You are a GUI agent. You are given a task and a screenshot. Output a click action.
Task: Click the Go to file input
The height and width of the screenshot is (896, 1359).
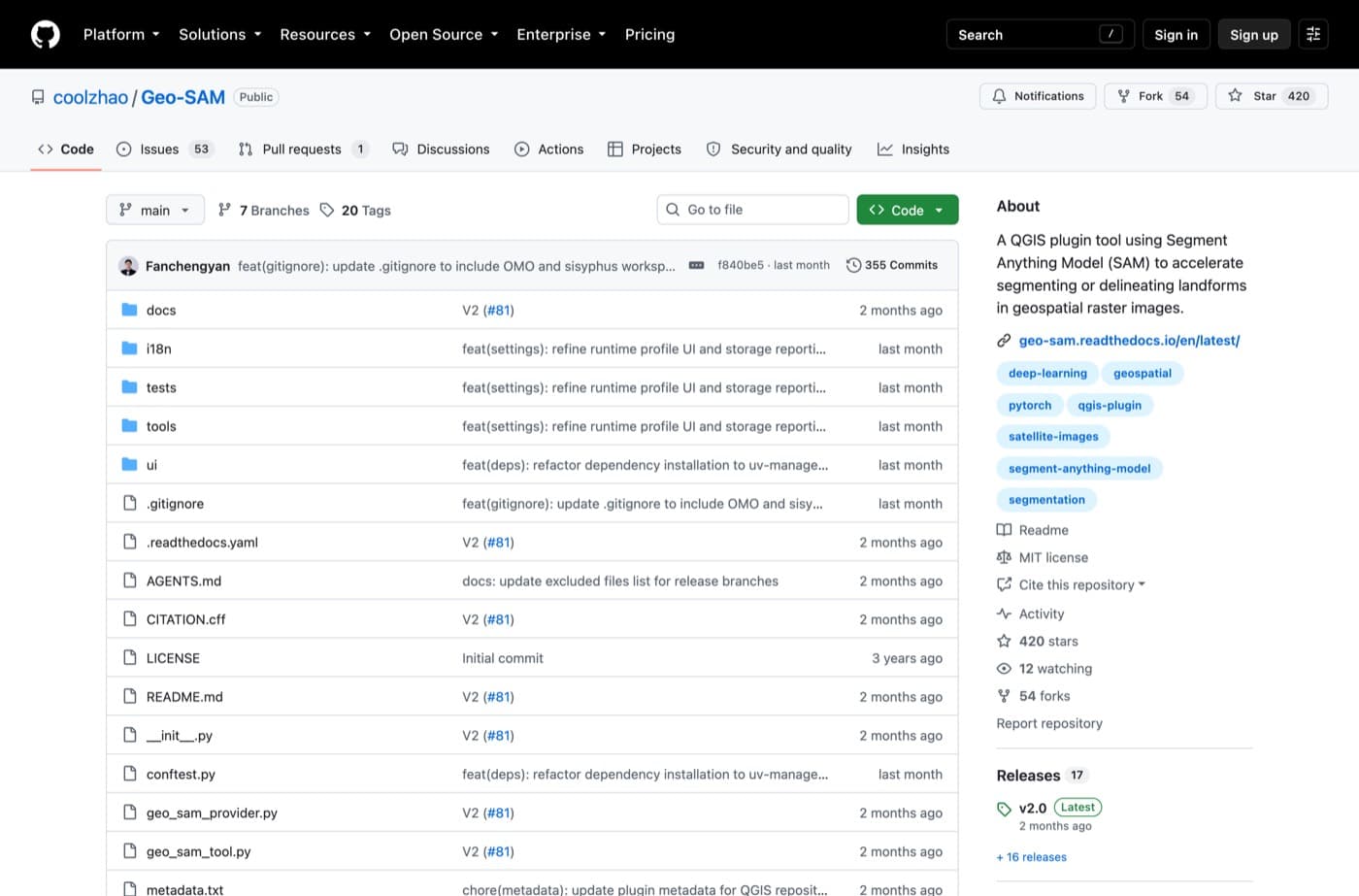click(752, 210)
